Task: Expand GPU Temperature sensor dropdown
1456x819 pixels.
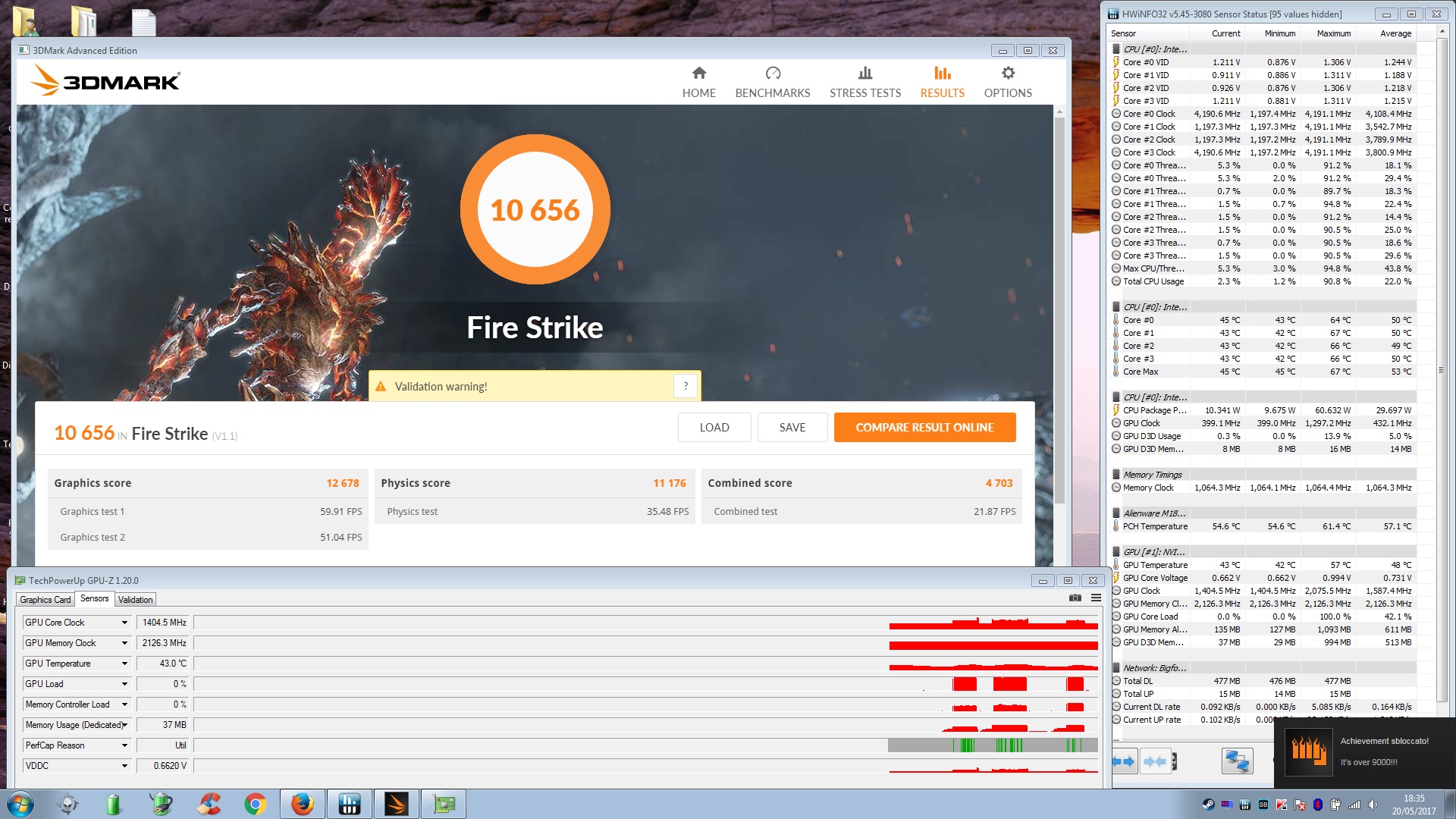Action: [124, 664]
